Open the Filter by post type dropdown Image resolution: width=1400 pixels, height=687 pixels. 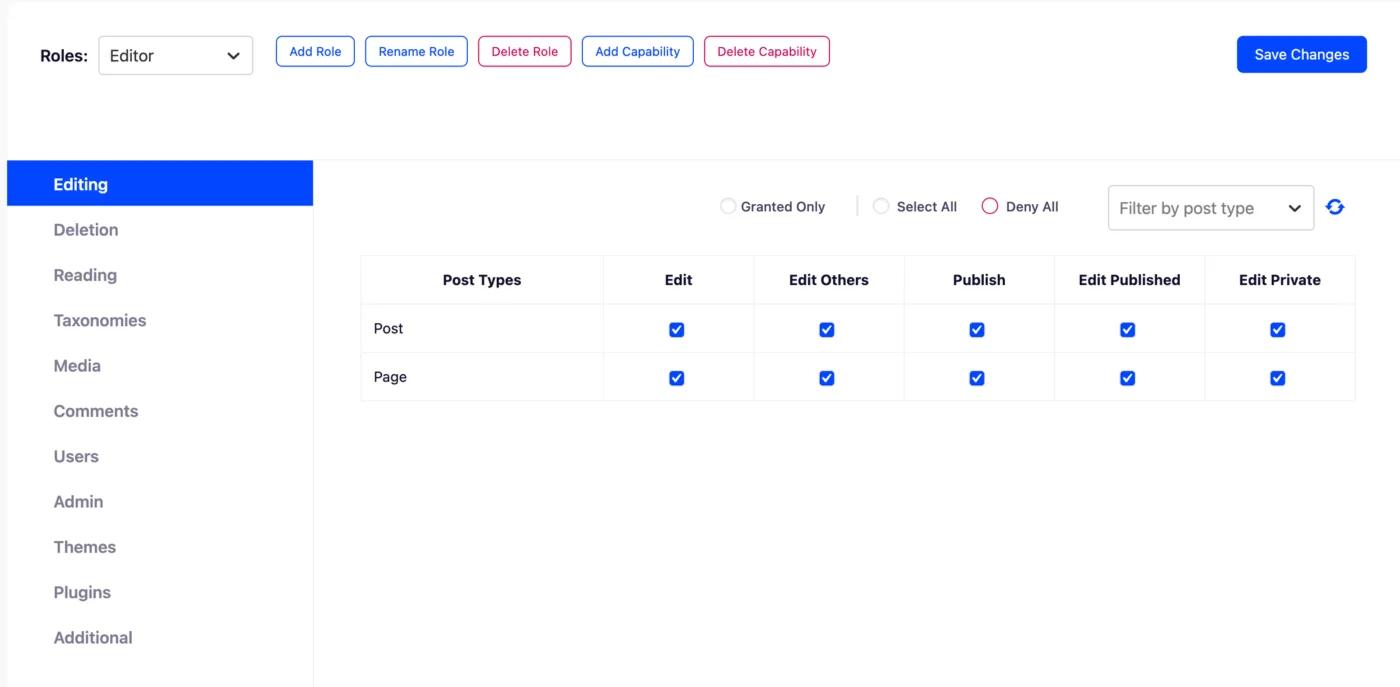coord(1211,208)
